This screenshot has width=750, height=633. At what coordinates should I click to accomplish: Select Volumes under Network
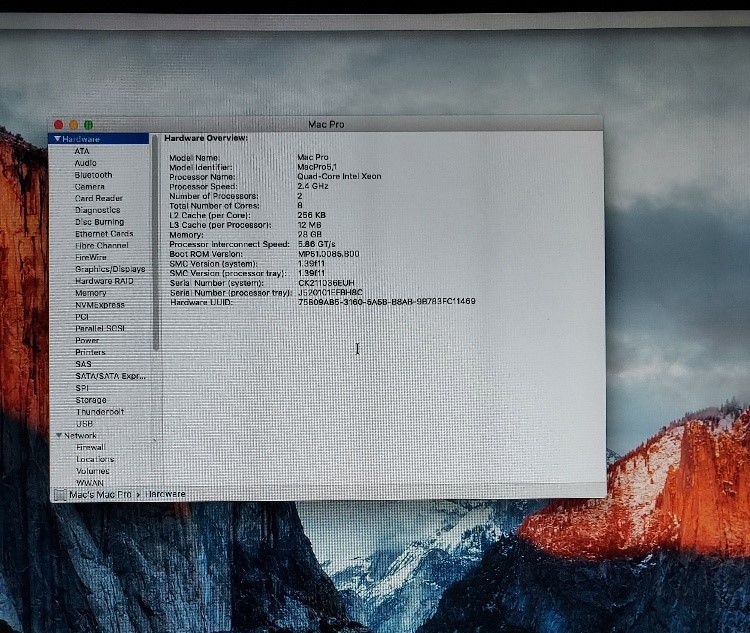click(x=93, y=471)
